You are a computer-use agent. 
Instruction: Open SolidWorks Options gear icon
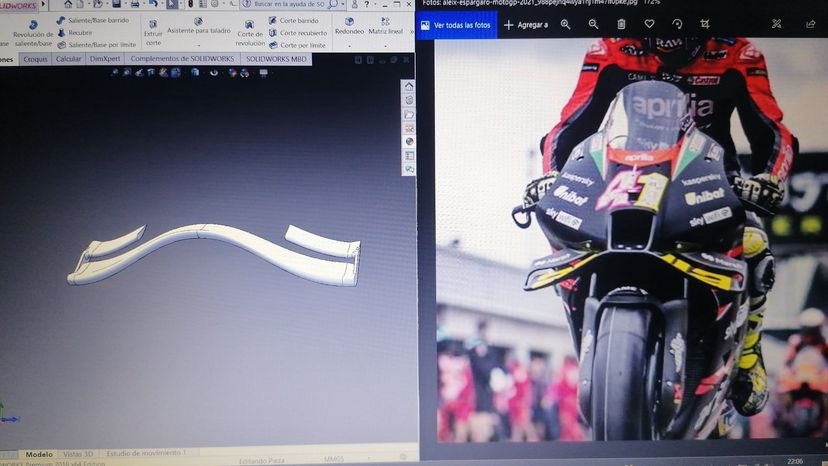tap(215, 4)
